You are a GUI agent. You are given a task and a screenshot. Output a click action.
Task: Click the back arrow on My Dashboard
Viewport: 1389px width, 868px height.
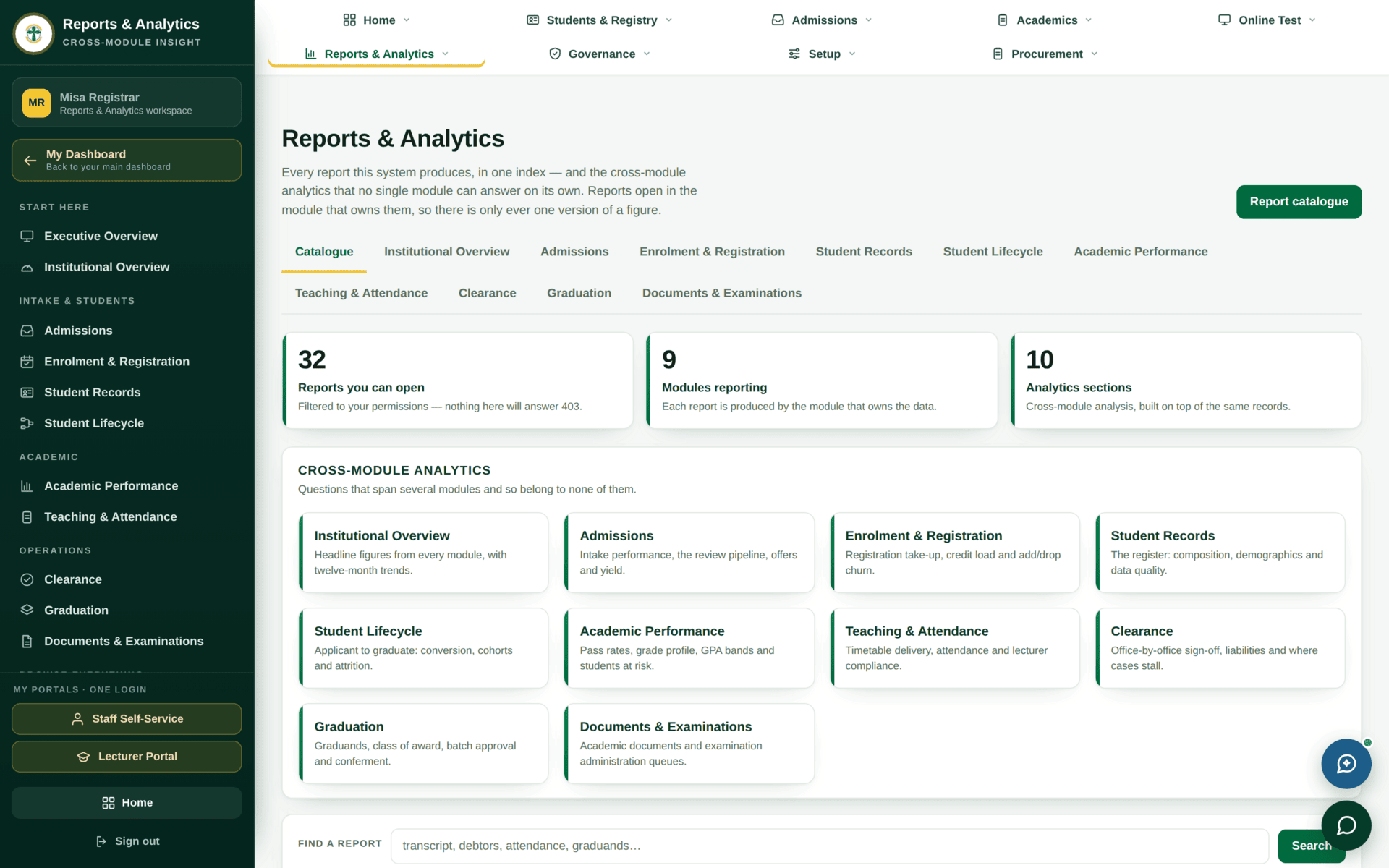tap(30, 160)
